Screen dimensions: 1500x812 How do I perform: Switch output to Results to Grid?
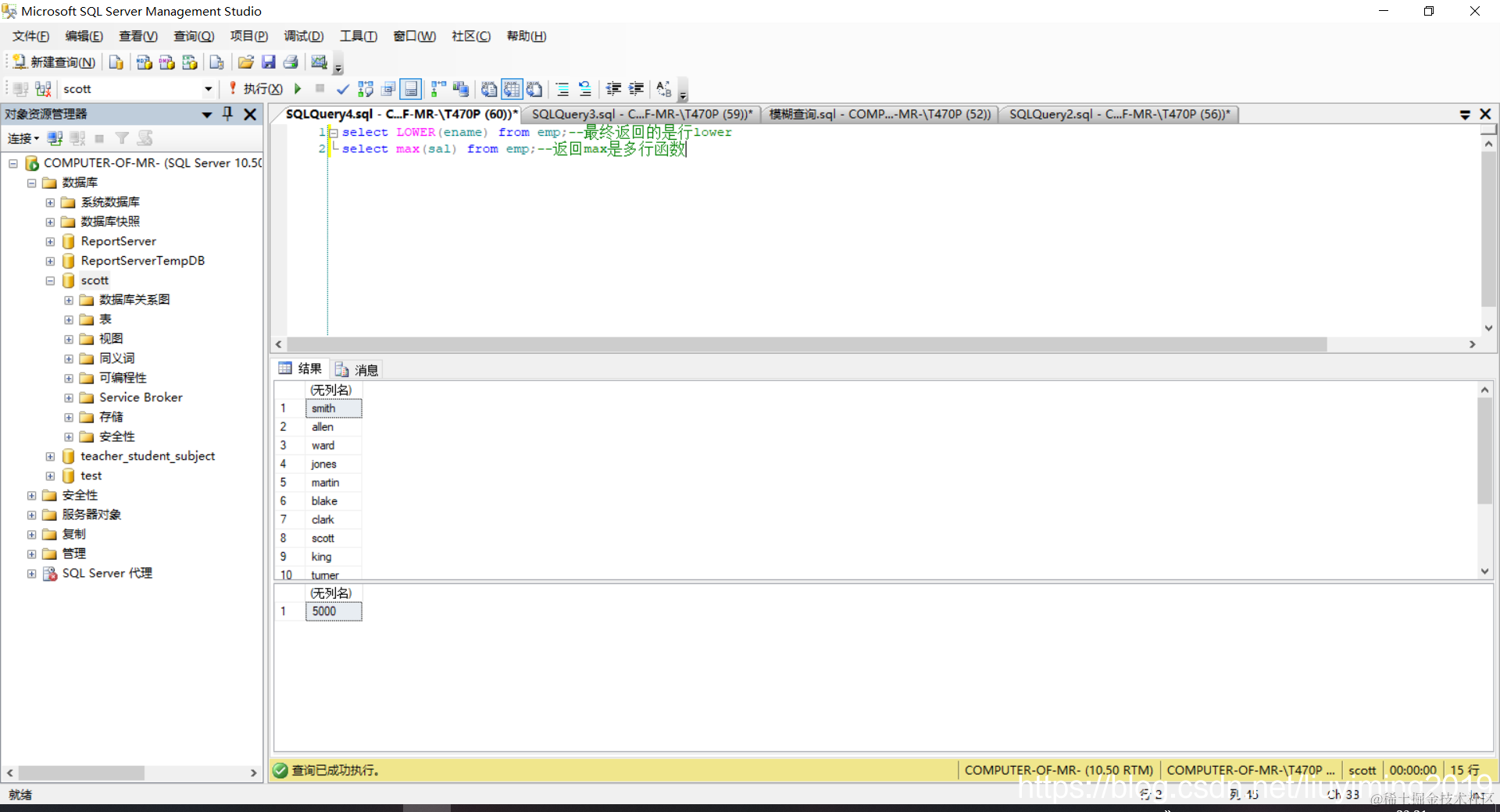(512, 89)
